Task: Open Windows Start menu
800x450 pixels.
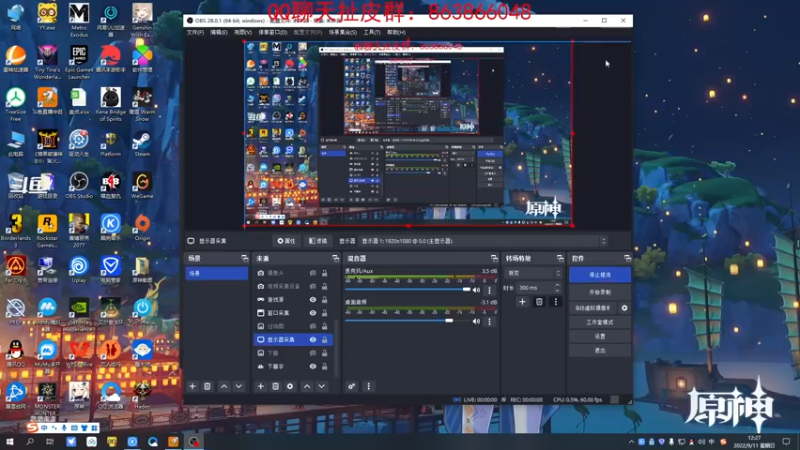Action: (x=10, y=442)
